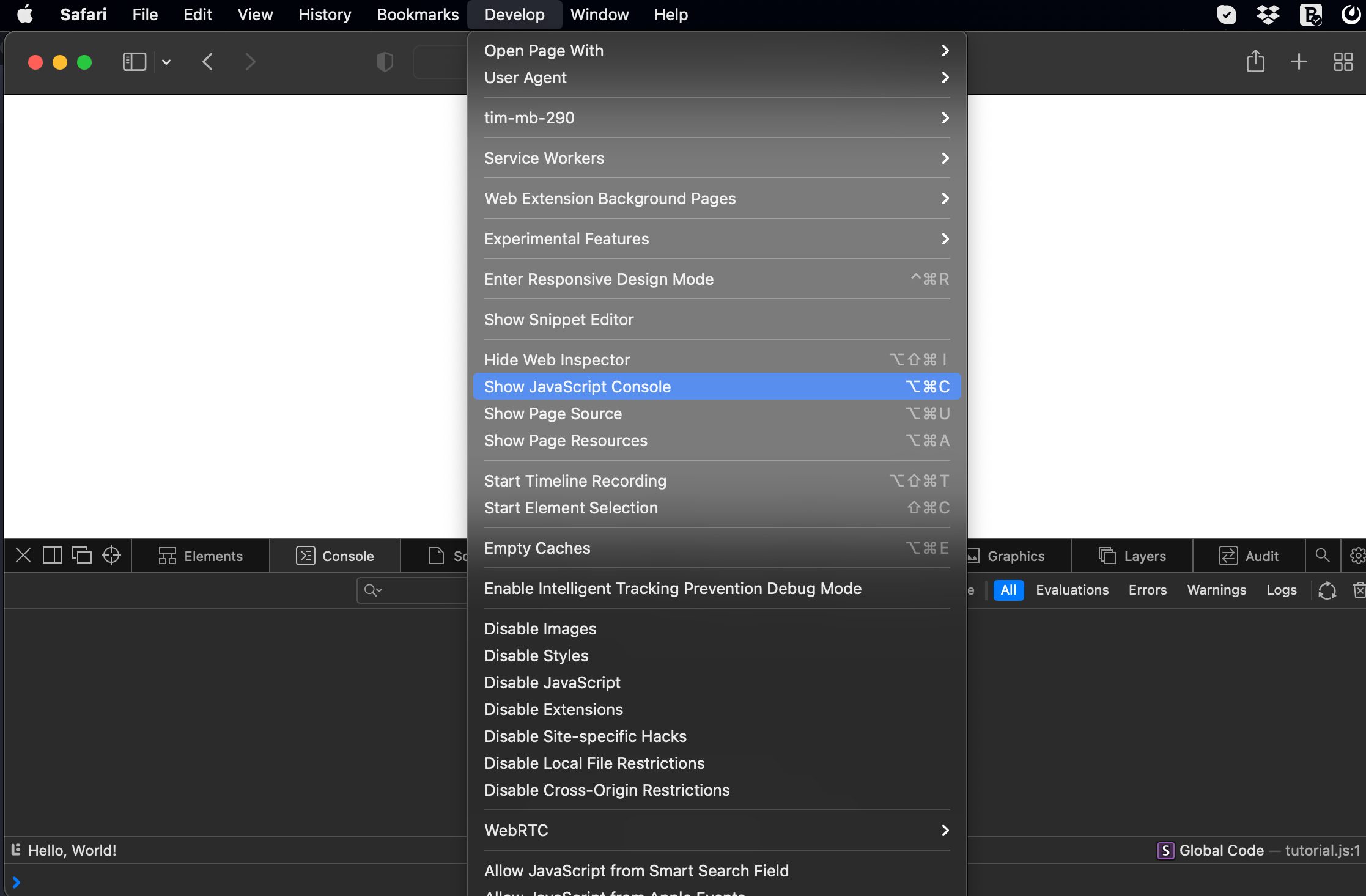Open tutorial.js:1 source link
1366x896 pixels.
(x=1322, y=851)
